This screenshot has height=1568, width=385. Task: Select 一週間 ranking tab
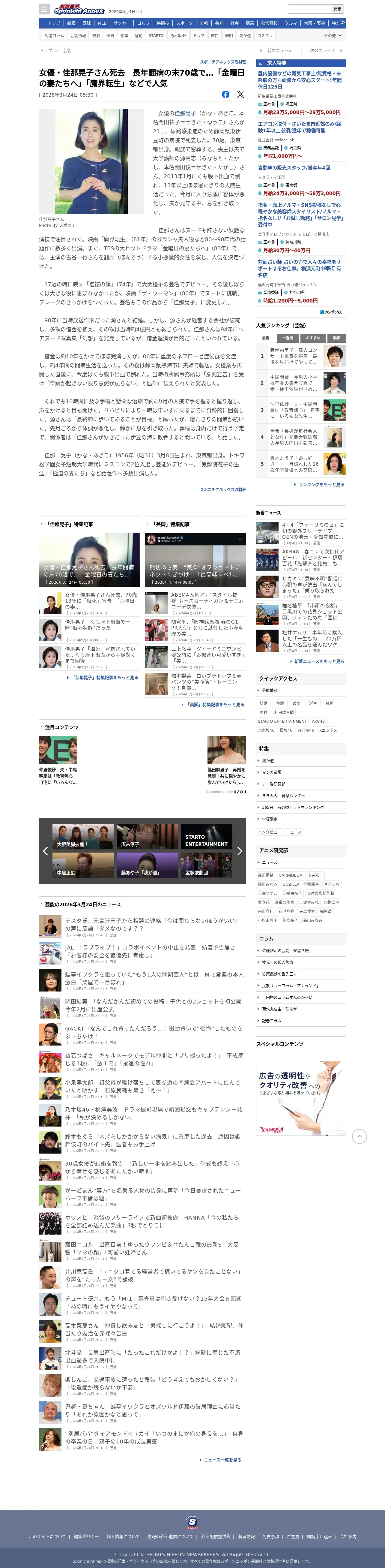click(288, 338)
